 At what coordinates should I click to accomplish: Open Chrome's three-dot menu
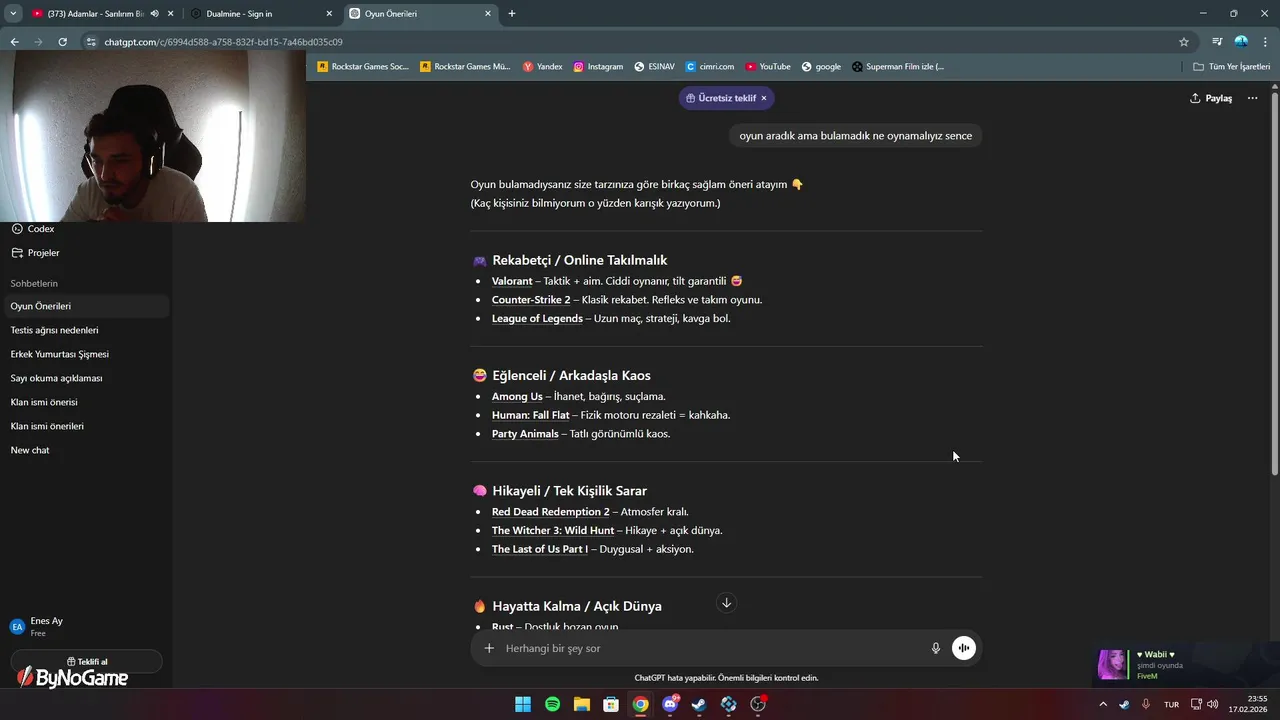1265,42
